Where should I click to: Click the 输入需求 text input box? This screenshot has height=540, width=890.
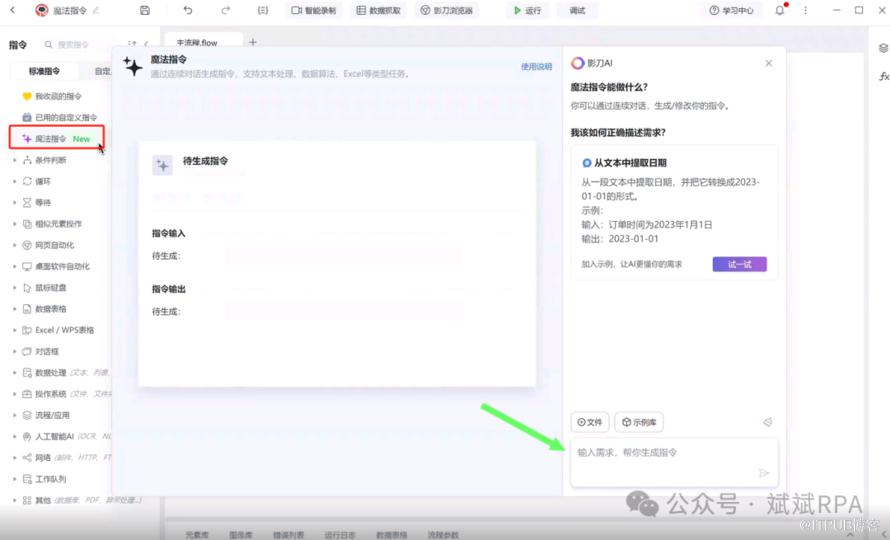coord(662,453)
